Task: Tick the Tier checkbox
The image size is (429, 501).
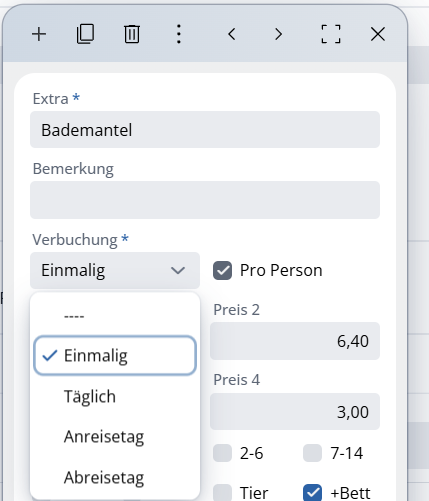Action: tap(222, 493)
